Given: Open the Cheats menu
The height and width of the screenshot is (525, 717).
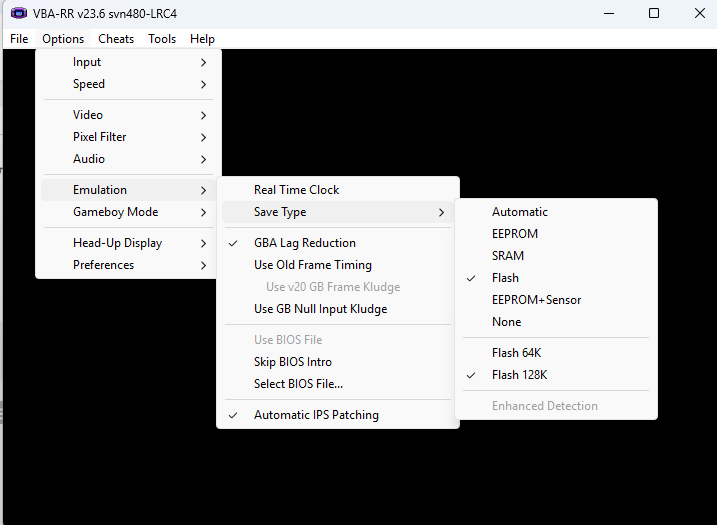Looking at the screenshot, I should [116, 39].
